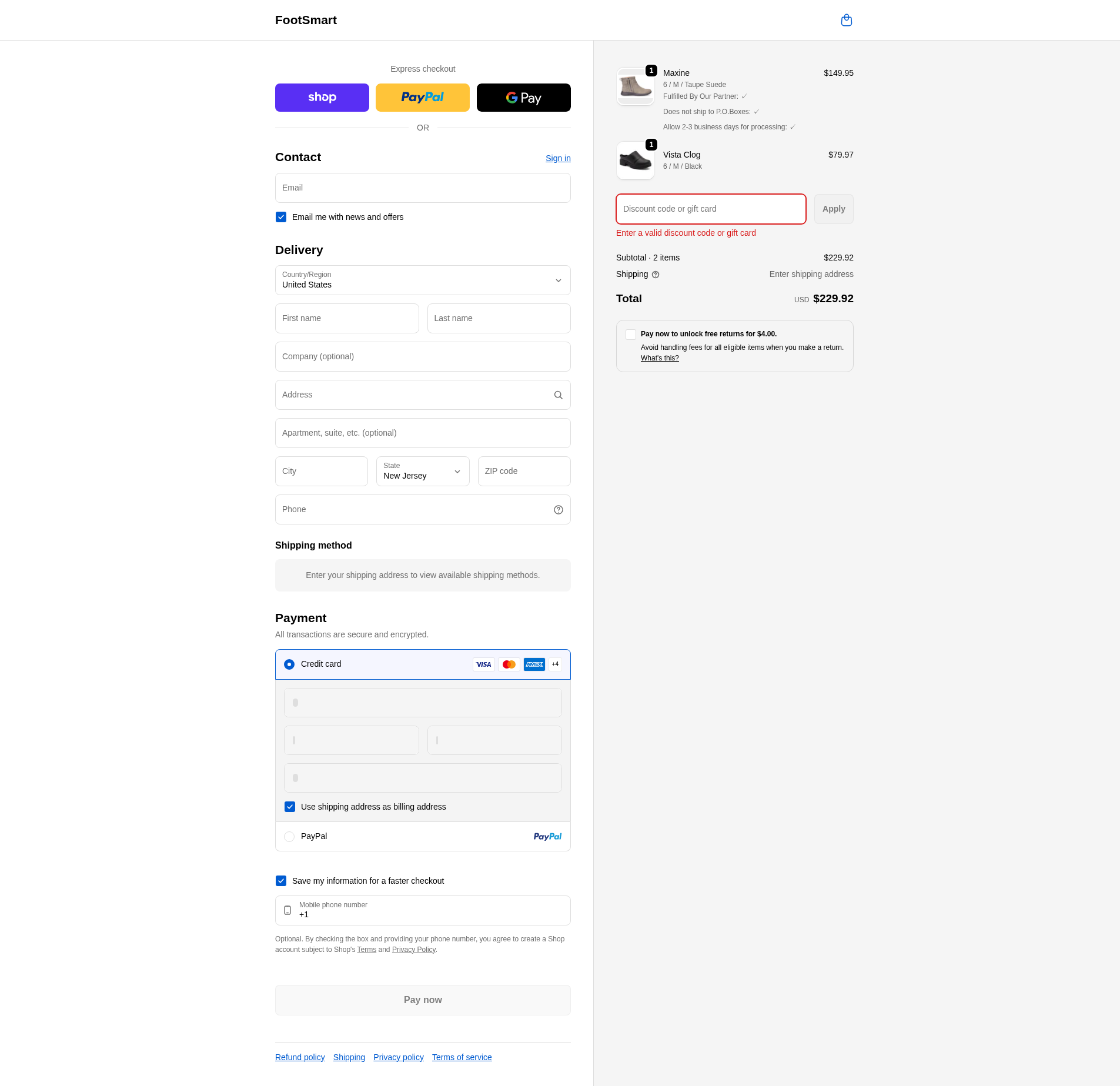Expand the State dropdown showing New Jersey
Screen dimensions: 1120x1086
(422, 472)
